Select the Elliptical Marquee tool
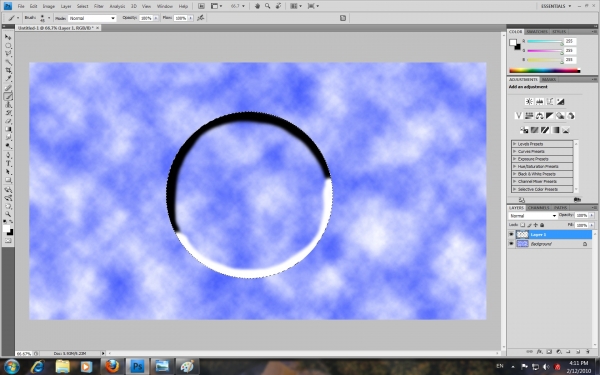 pos(8,46)
